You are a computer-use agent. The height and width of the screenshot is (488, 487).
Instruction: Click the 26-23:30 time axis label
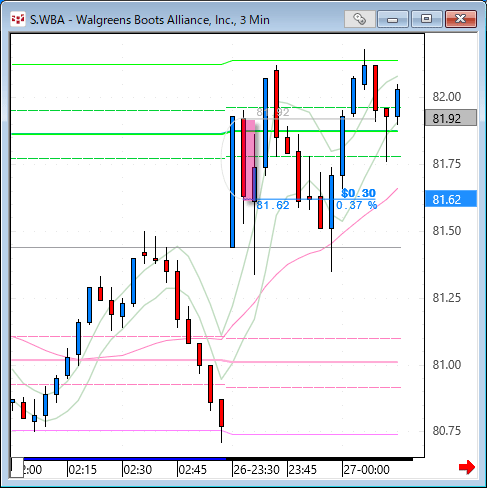click(256, 470)
